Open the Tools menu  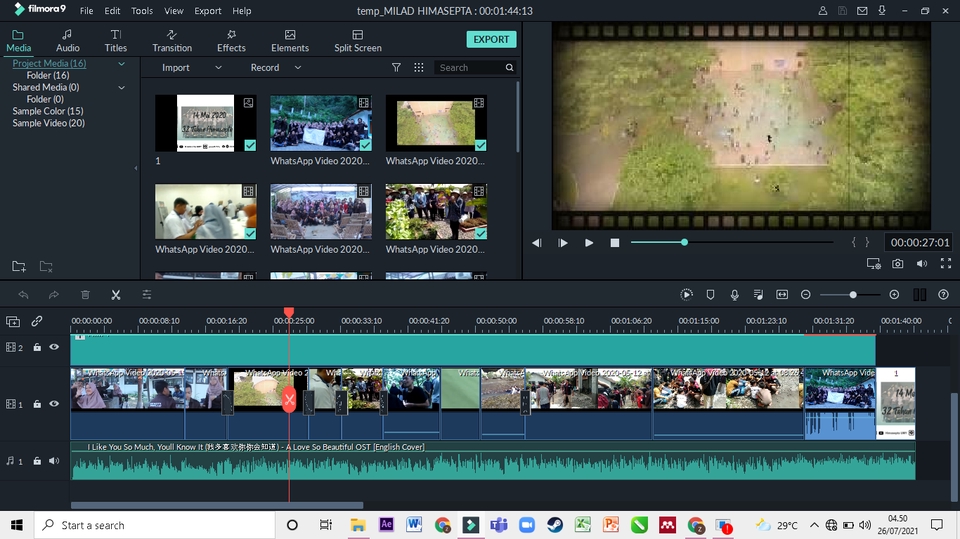[x=142, y=11]
